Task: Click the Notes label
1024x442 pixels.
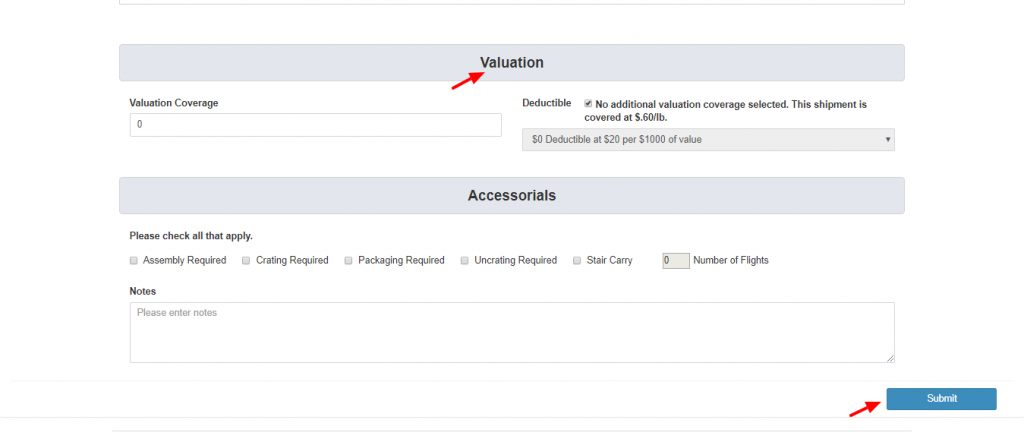Action: tap(143, 291)
